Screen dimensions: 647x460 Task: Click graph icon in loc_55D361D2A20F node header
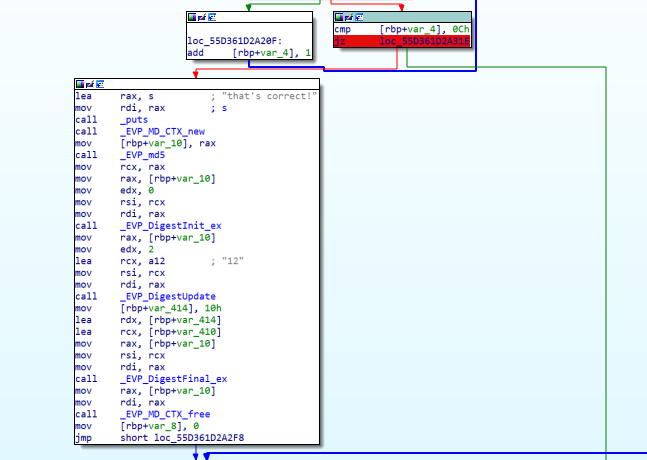pyautogui.click(x=212, y=17)
